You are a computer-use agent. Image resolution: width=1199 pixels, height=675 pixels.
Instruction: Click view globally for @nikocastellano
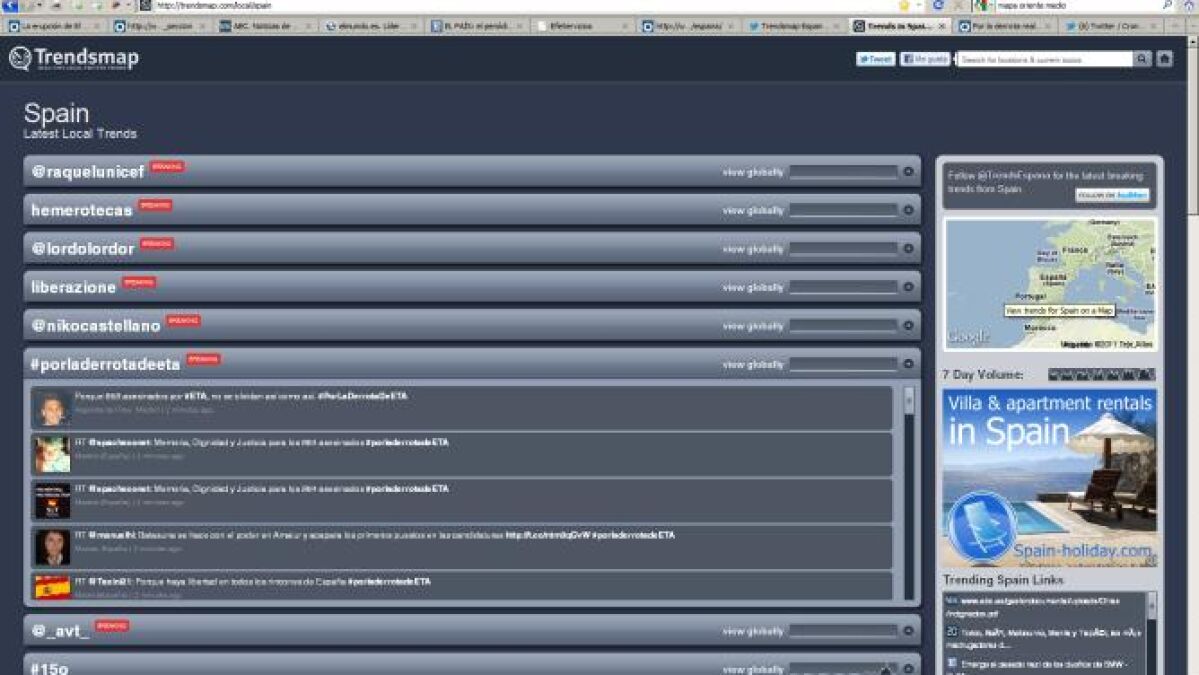coord(753,326)
